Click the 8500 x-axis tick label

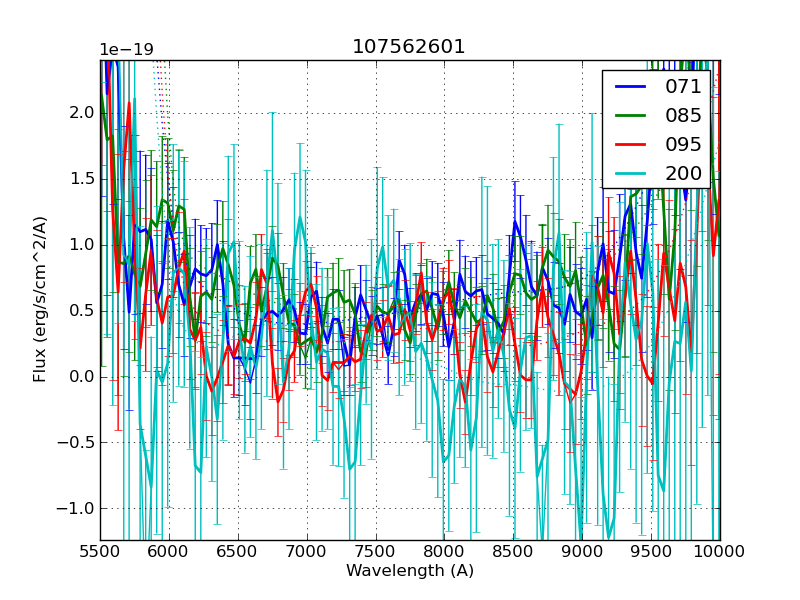coord(514,551)
